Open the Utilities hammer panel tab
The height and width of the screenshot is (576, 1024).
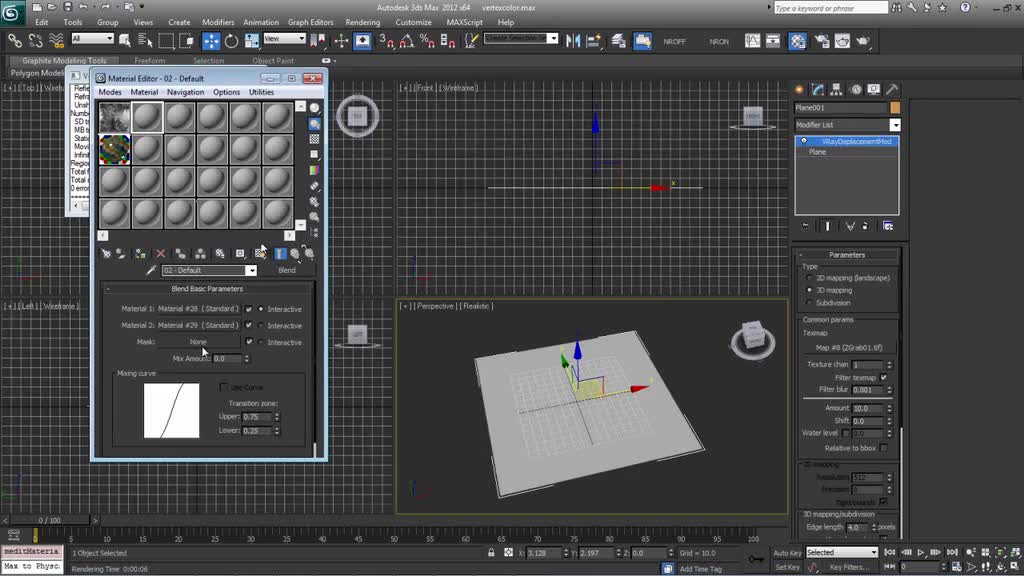point(892,89)
